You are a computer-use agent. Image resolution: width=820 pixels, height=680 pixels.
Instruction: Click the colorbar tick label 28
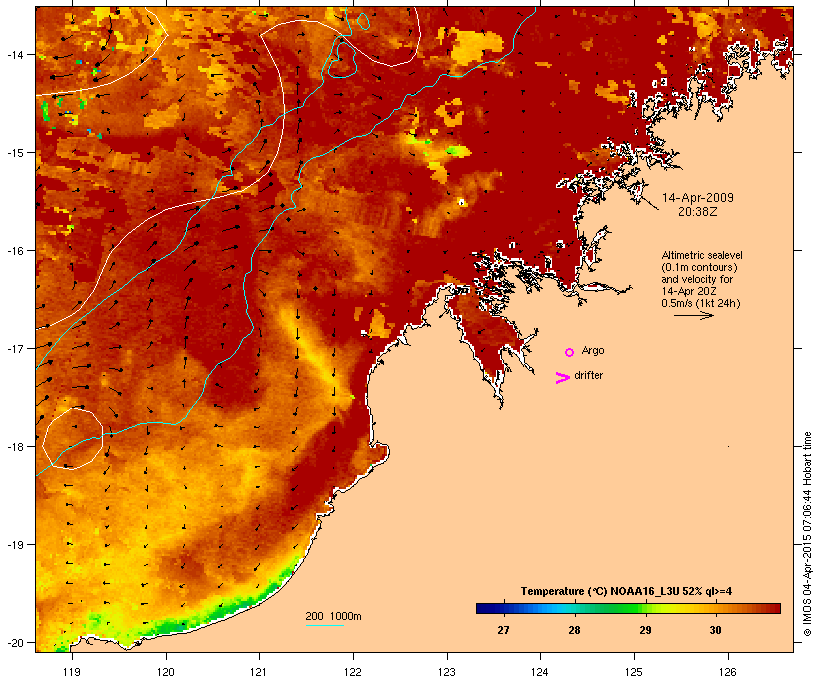point(574,630)
